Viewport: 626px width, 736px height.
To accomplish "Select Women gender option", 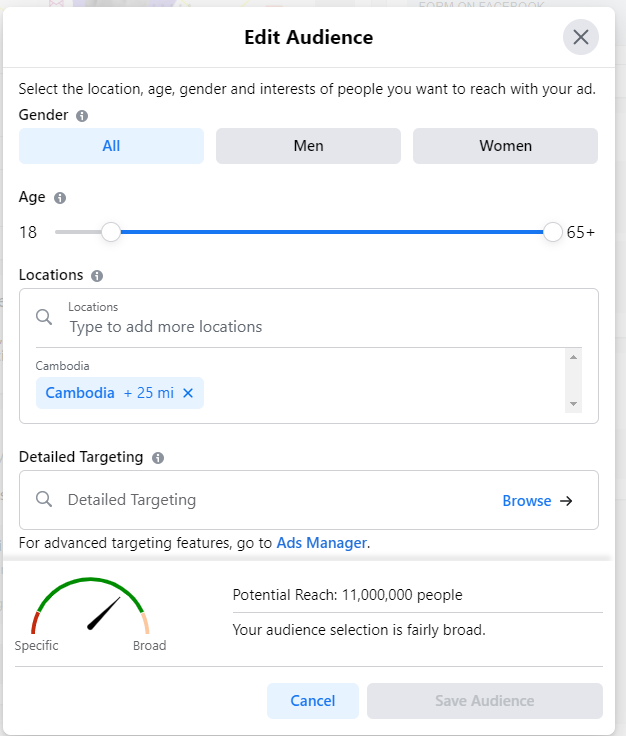I will click(505, 146).
